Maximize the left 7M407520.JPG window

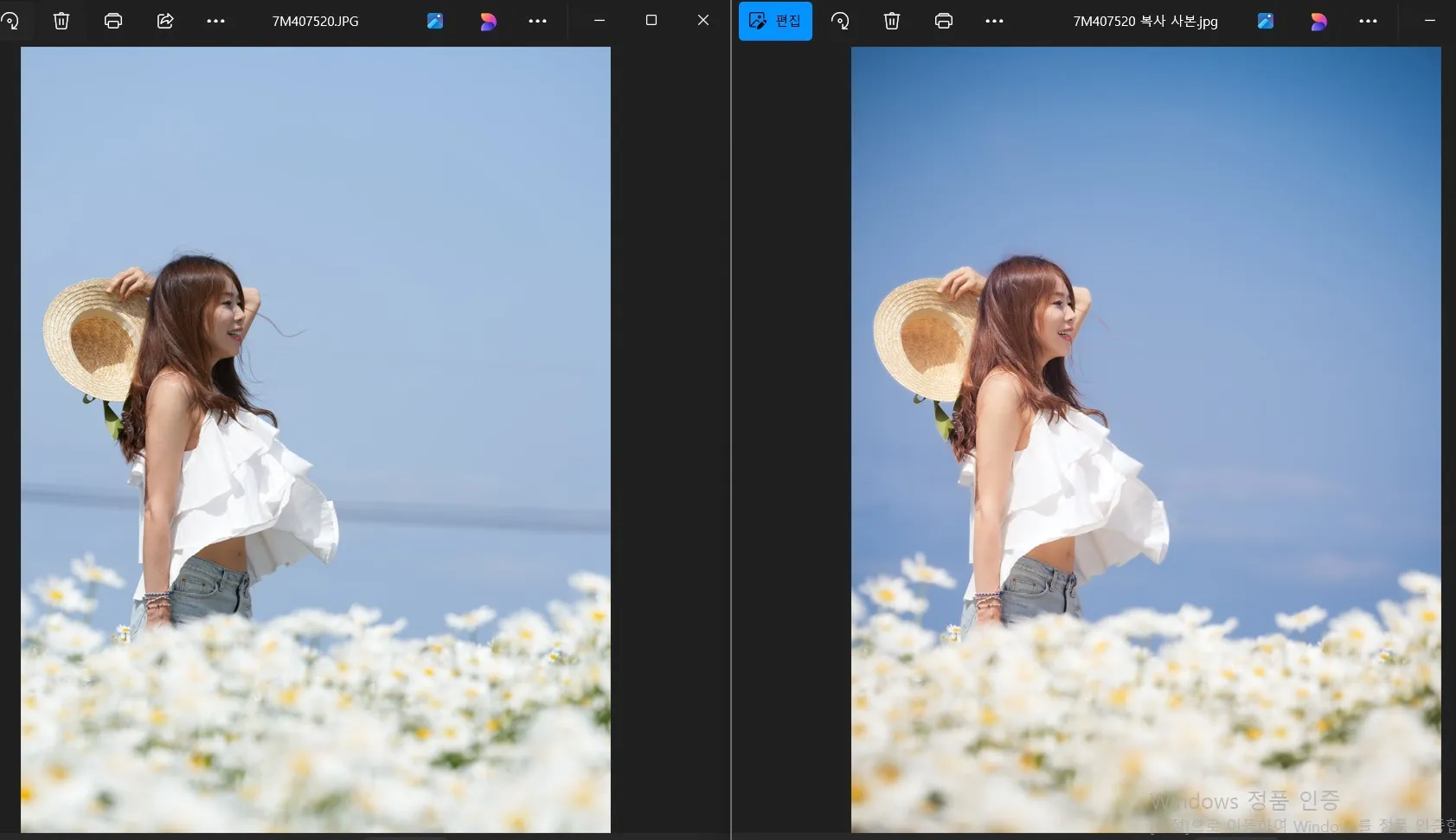coord(651,20)
